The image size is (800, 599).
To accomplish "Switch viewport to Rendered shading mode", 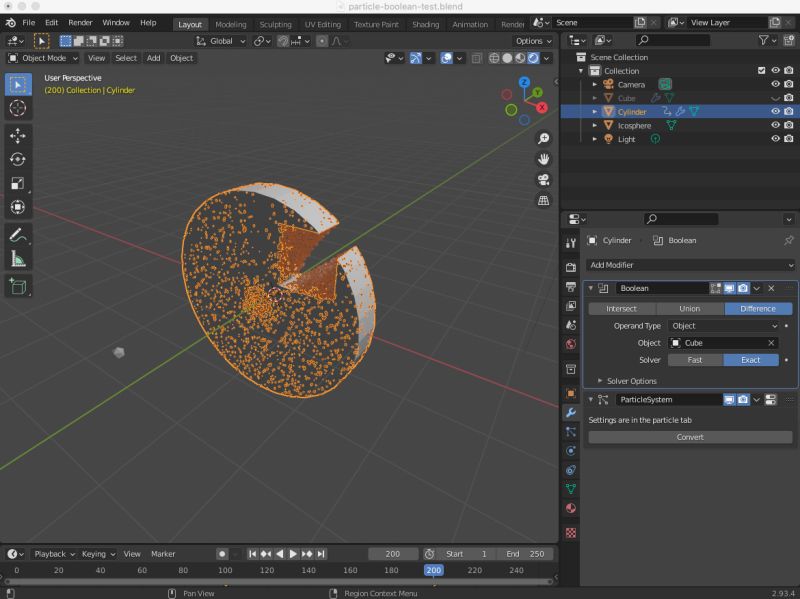I will tap(533, 58).
